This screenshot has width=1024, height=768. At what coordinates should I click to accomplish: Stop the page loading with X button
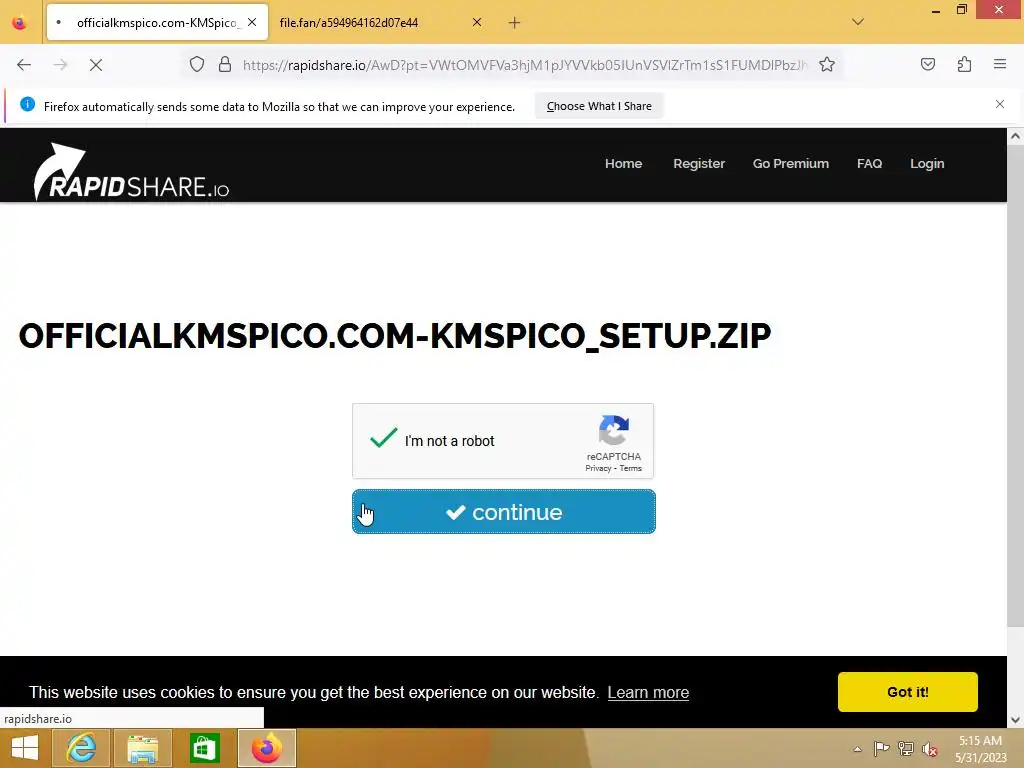[96, 65]
